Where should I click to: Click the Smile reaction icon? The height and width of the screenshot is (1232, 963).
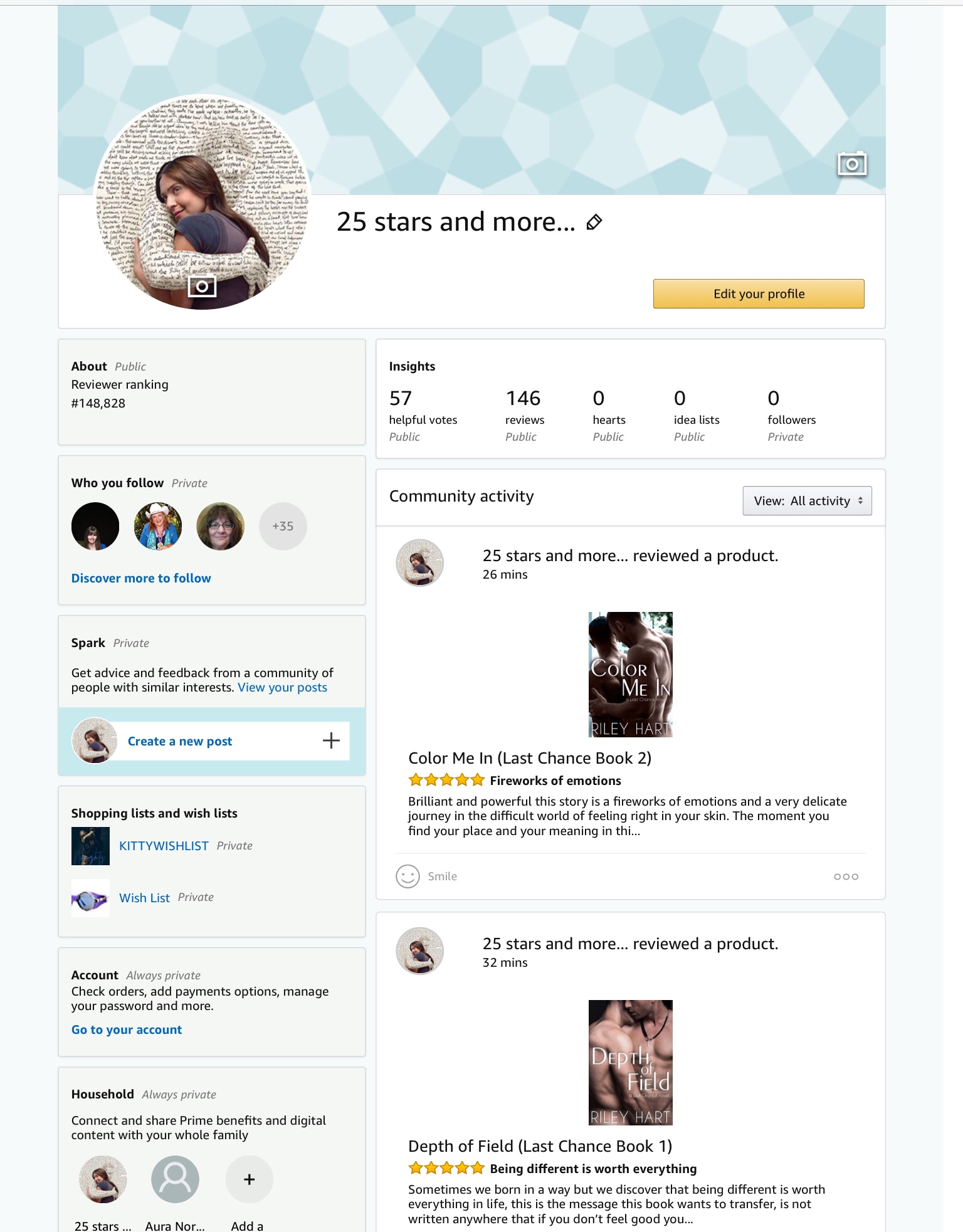coord(408,877)
